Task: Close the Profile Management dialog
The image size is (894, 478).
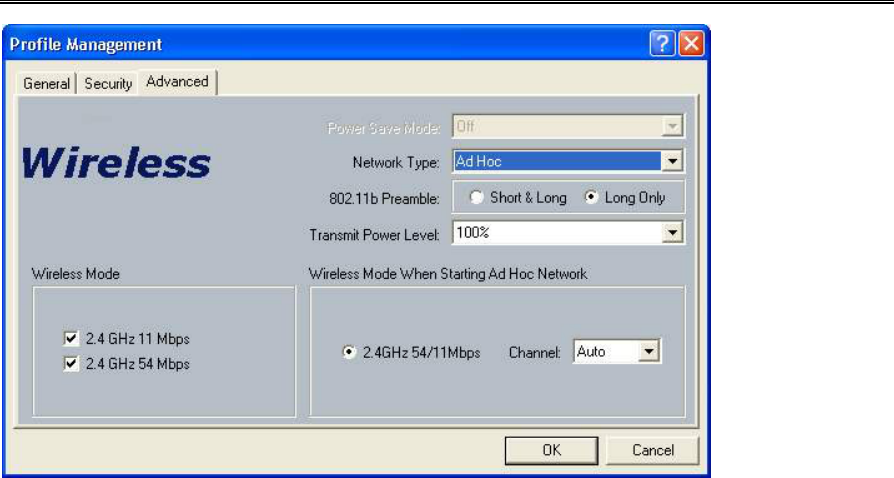Action: [692, 44]
